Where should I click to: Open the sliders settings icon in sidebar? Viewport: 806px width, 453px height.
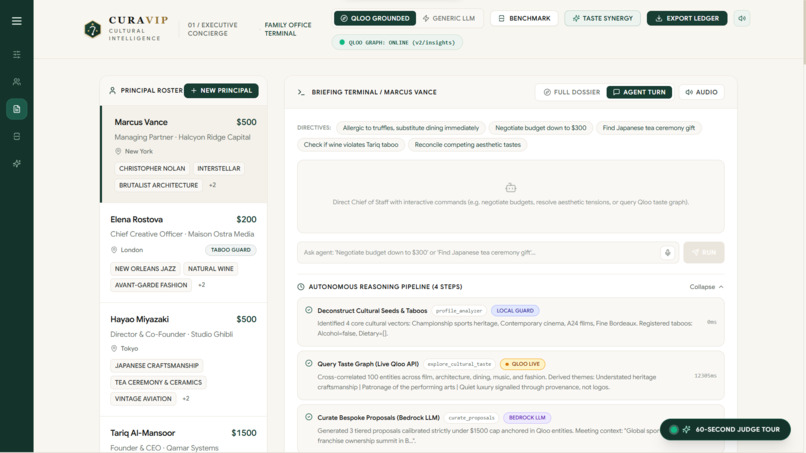click(16, 55)
